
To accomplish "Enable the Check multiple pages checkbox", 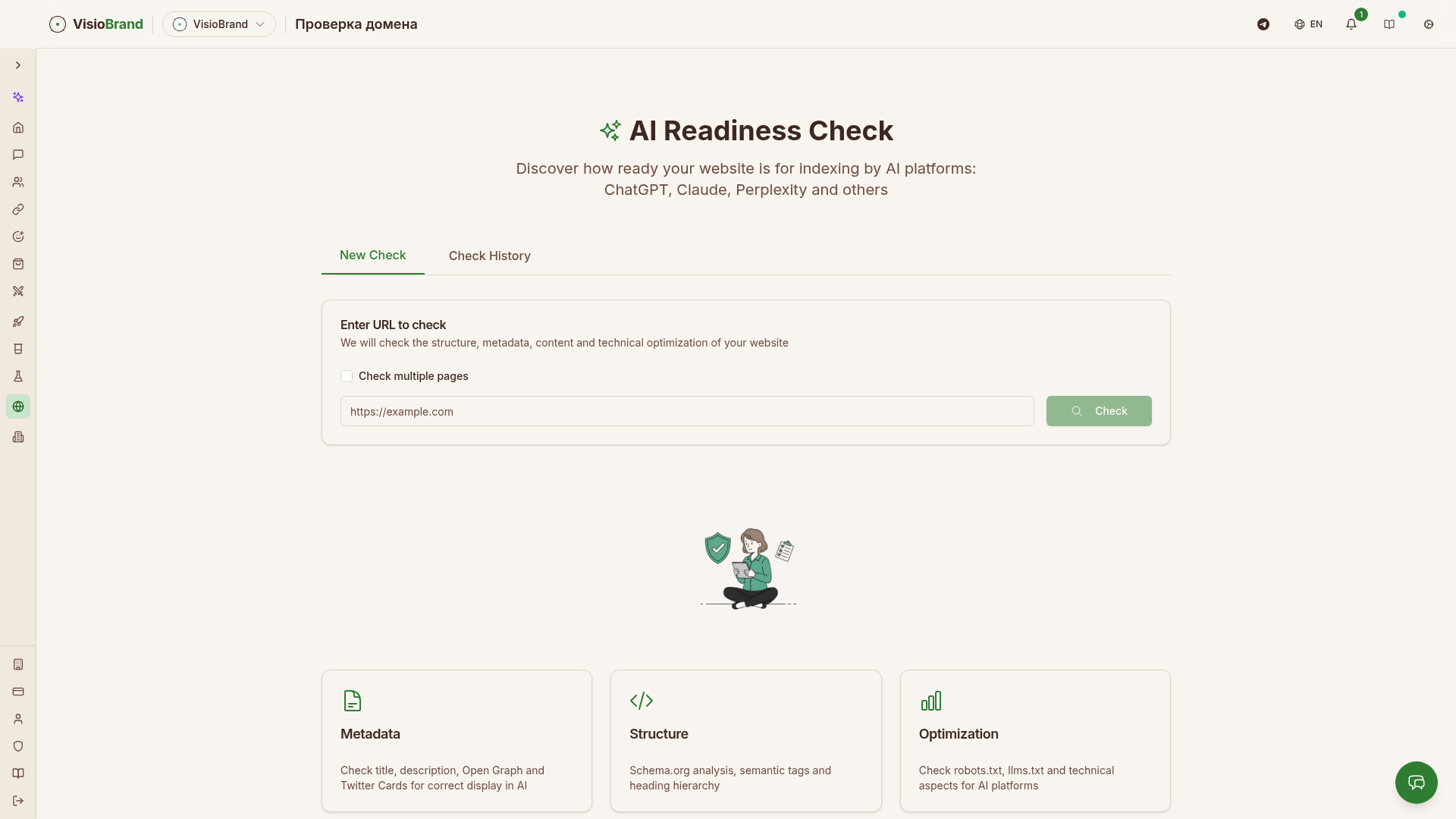I will [347, 376].
